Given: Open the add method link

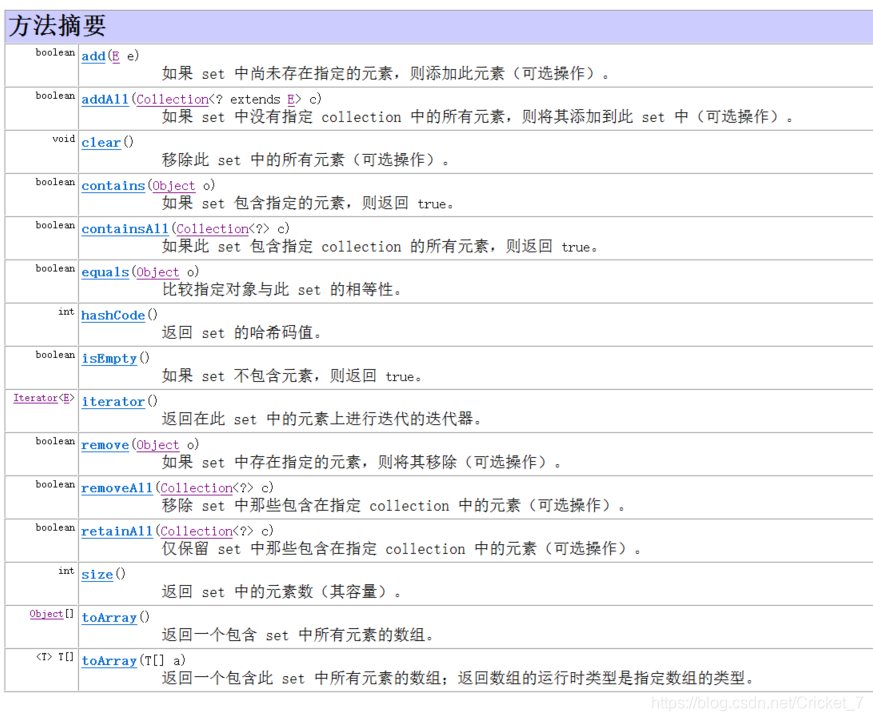Looking at the screenshot, I should pos(94,56).
